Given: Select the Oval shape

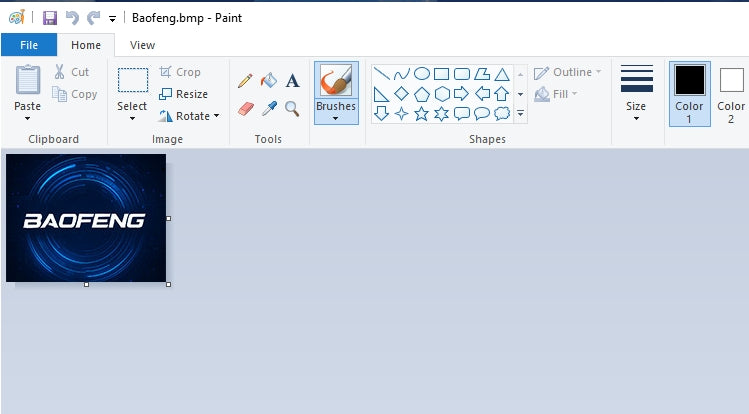Looking at the screenshot, I should (x=422, y=73).
